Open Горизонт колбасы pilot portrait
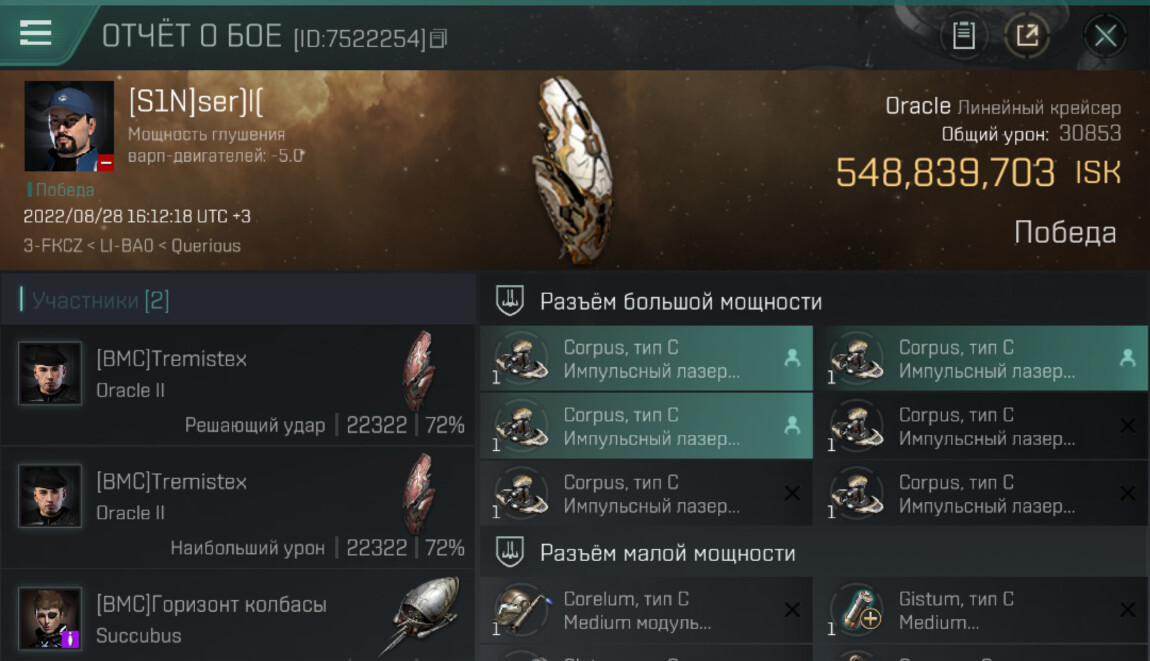This screenshot has height=661, width=1150. click(x=50, y=618)
